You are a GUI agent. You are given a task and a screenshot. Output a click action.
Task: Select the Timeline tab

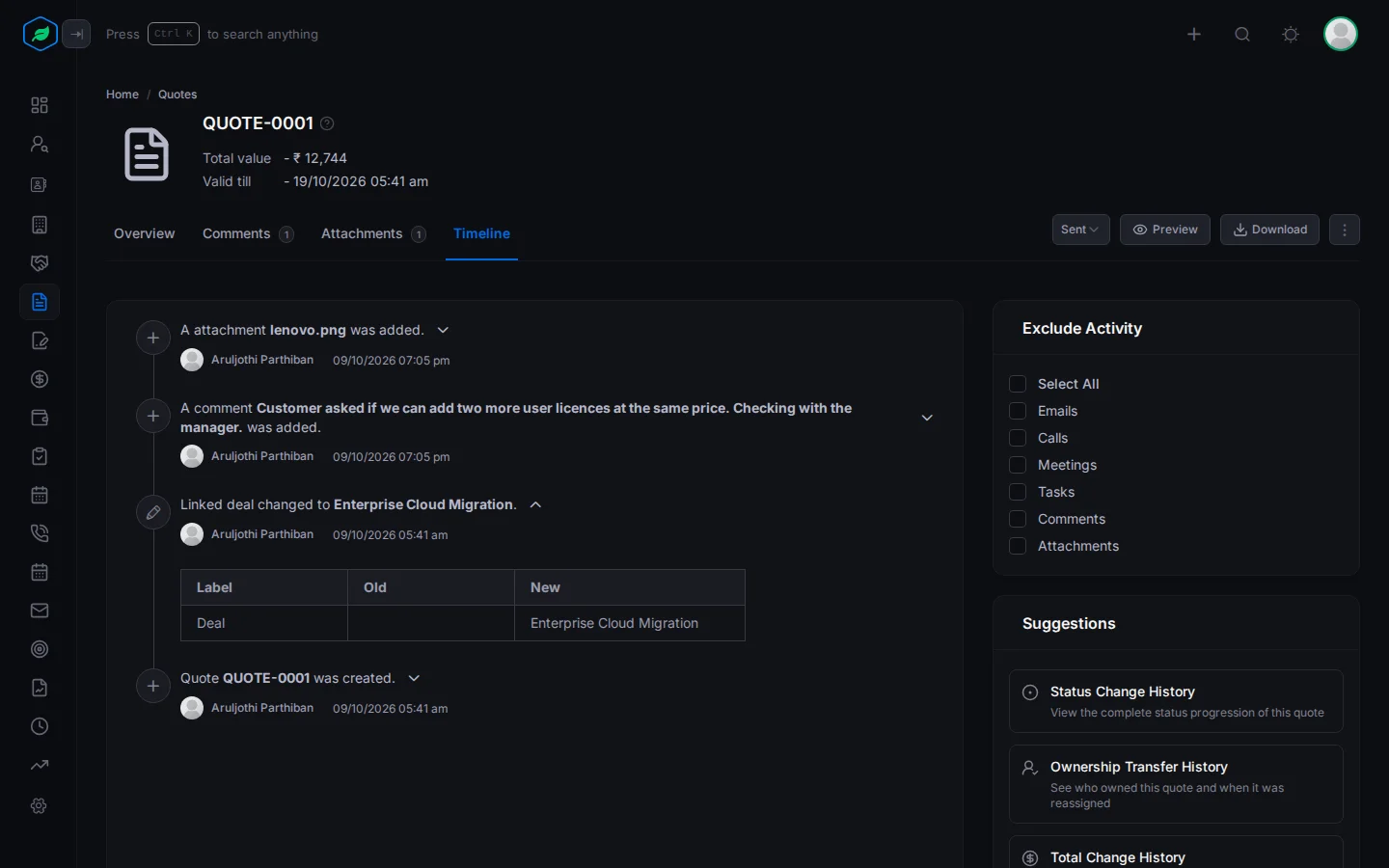click(481, 233)
